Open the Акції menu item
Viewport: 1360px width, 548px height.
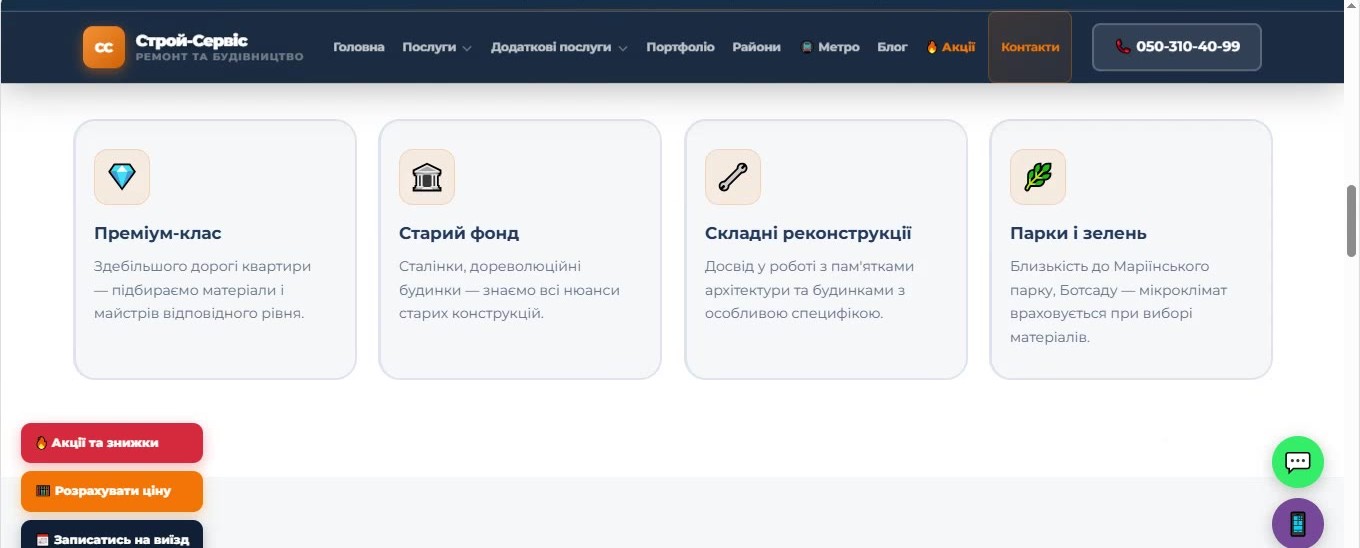(x=951, y=47)
